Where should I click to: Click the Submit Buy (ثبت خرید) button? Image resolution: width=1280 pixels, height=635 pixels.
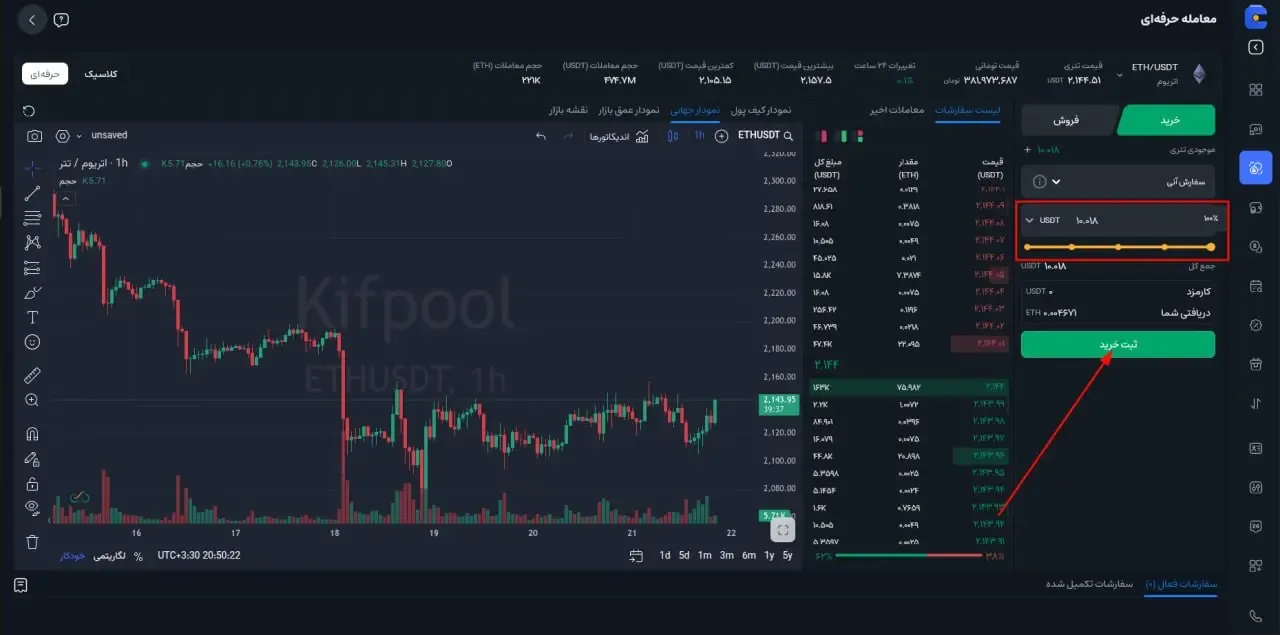1118,344
